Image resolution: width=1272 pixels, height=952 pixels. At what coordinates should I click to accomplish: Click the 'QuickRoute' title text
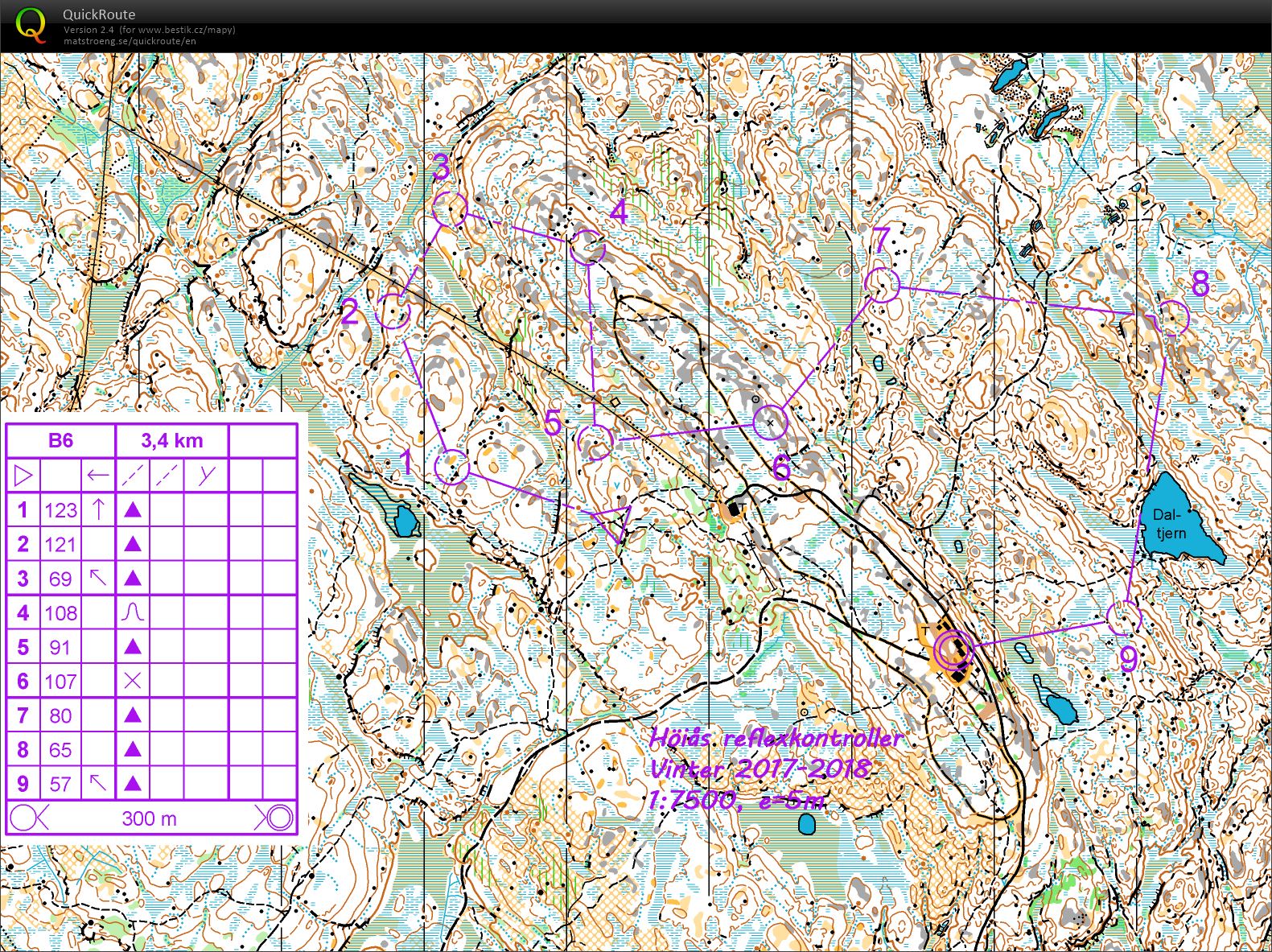[x=99, y=14]
